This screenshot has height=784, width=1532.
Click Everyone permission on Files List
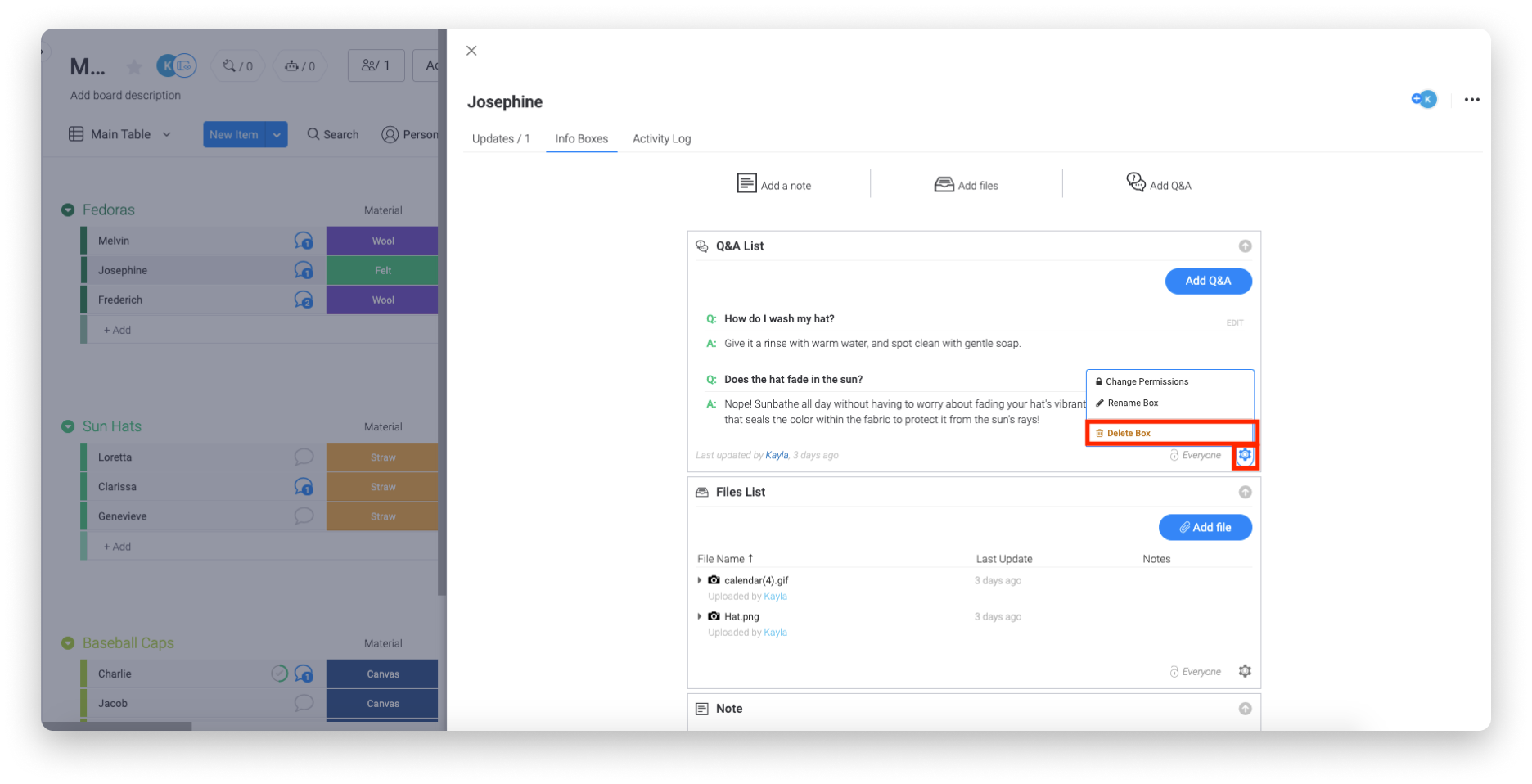tap(1196, 672)
